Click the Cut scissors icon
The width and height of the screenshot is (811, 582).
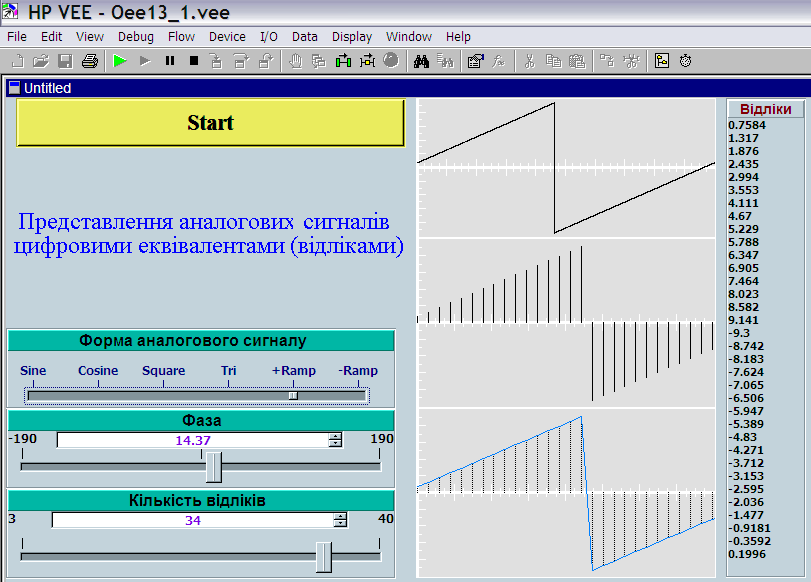pos(529,61)
